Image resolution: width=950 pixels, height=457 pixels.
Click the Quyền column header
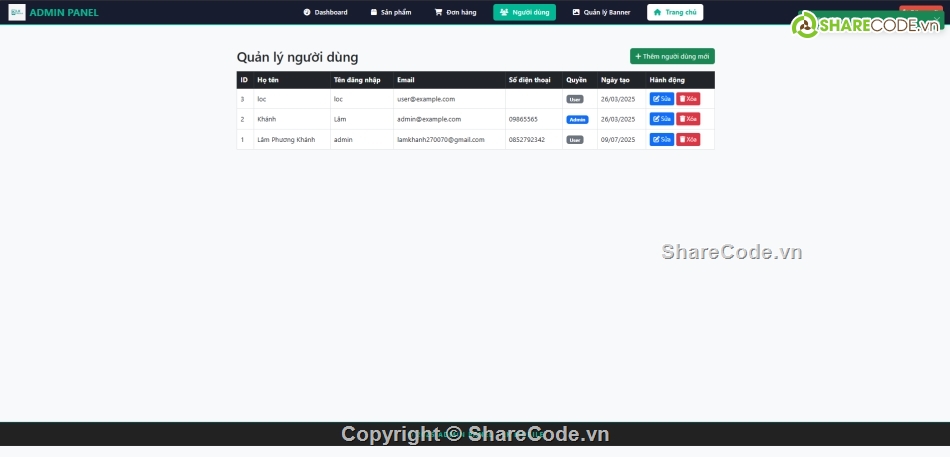tap(576, 80)
